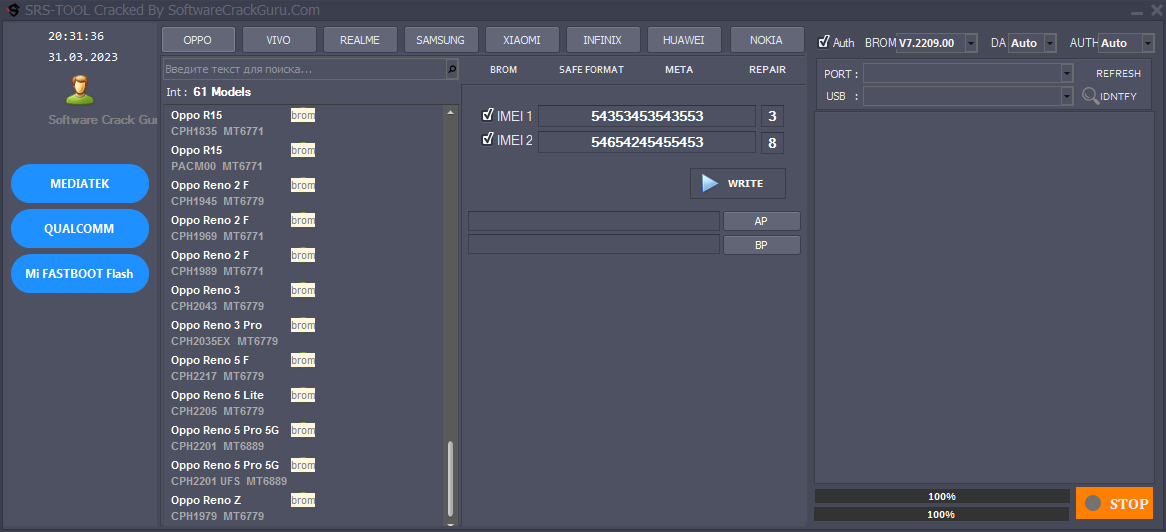Viewport: 1166px width, 532px height.
Task: Click brom tag of Oppo Reno 5 Lite
Action: [x=303, y=394]
